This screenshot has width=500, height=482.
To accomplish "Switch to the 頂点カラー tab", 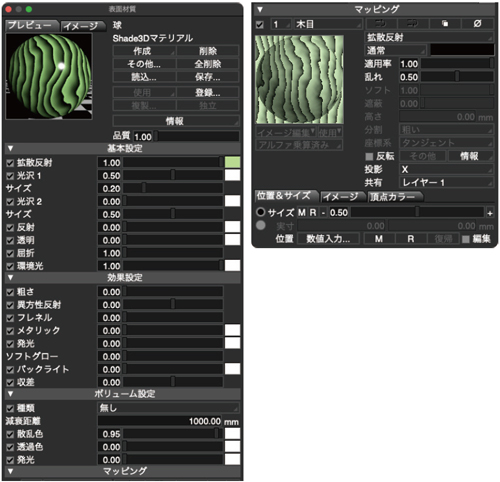I will click(395, 197).
